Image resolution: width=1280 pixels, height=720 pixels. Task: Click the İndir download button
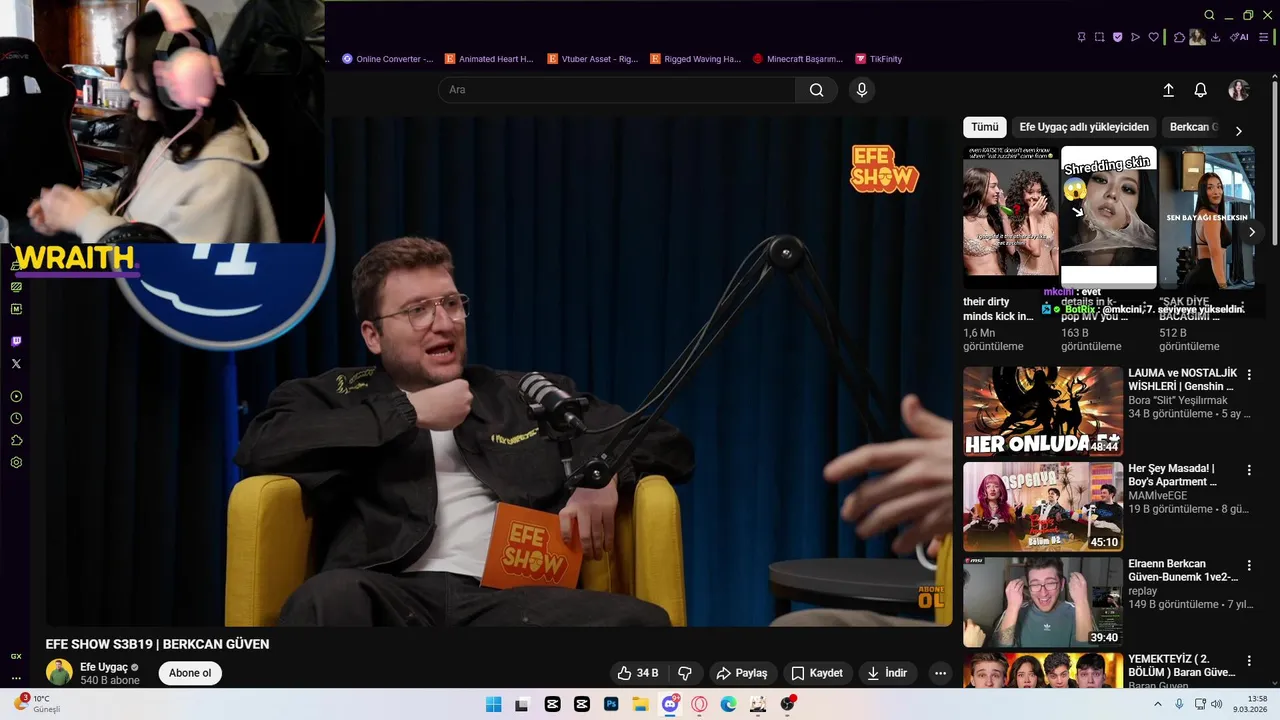click(887, 673)
